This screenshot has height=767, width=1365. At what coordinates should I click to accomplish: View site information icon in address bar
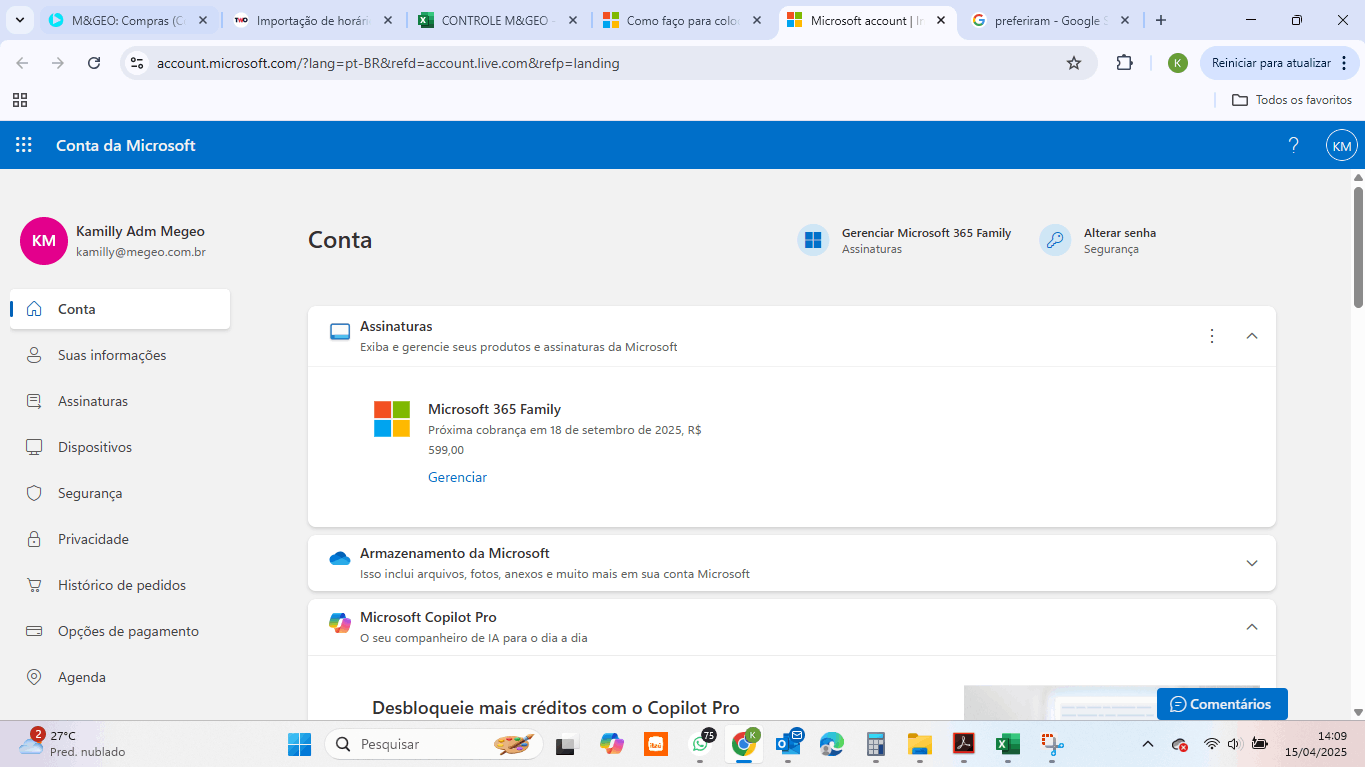(x=138, y=63)
